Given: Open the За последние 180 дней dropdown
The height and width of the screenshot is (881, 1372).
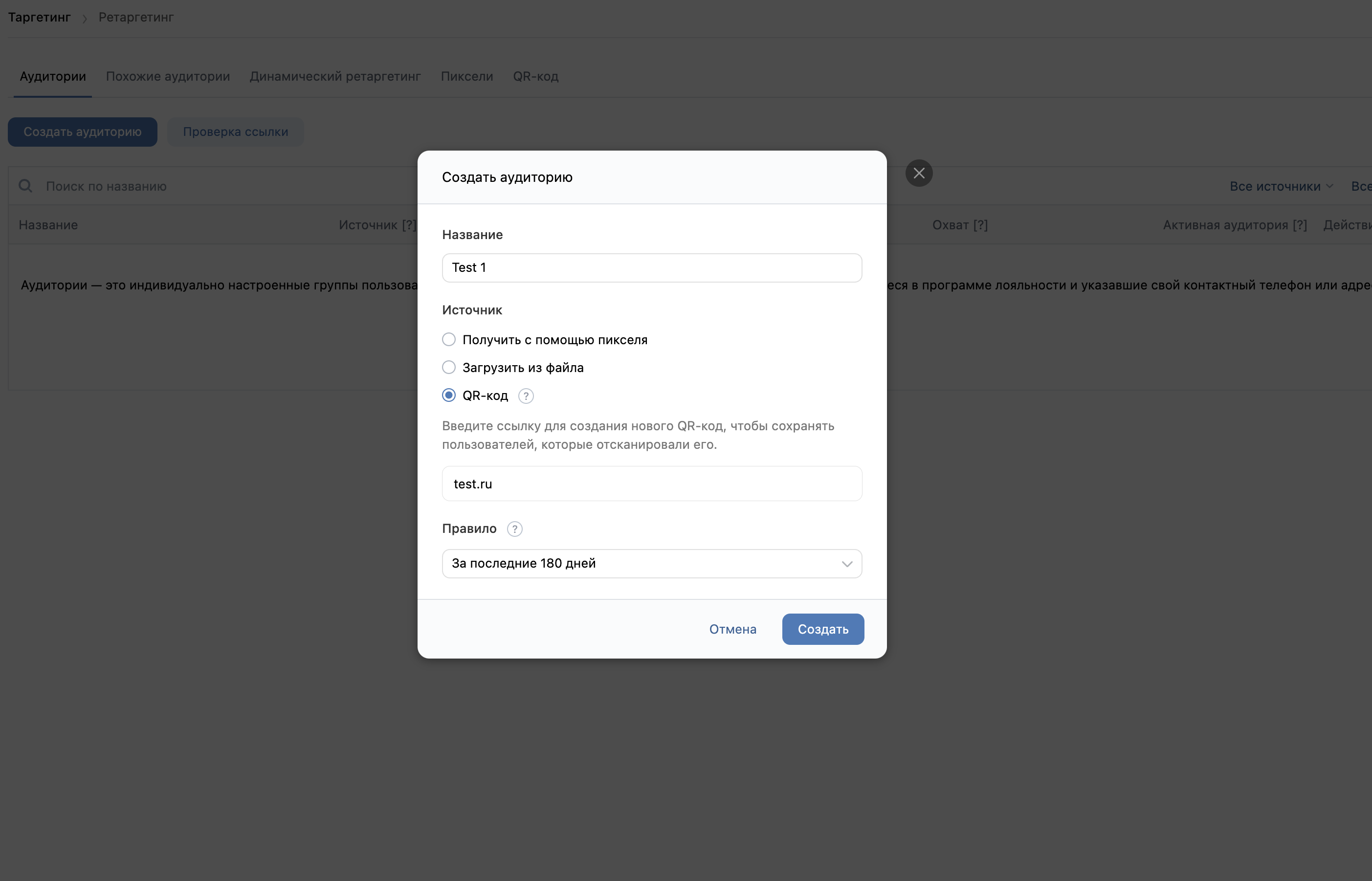Looking at the screenshot, I should coord(652,564).
